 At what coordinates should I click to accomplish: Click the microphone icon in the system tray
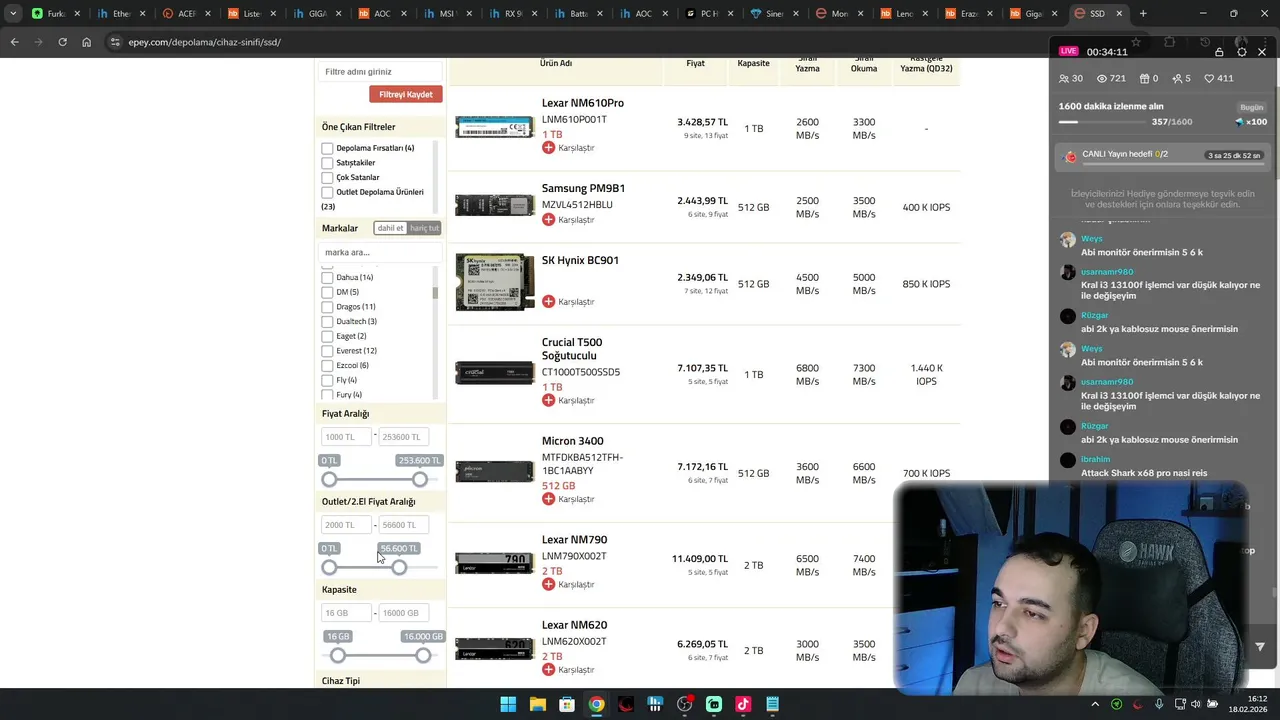coord(1159,704)
